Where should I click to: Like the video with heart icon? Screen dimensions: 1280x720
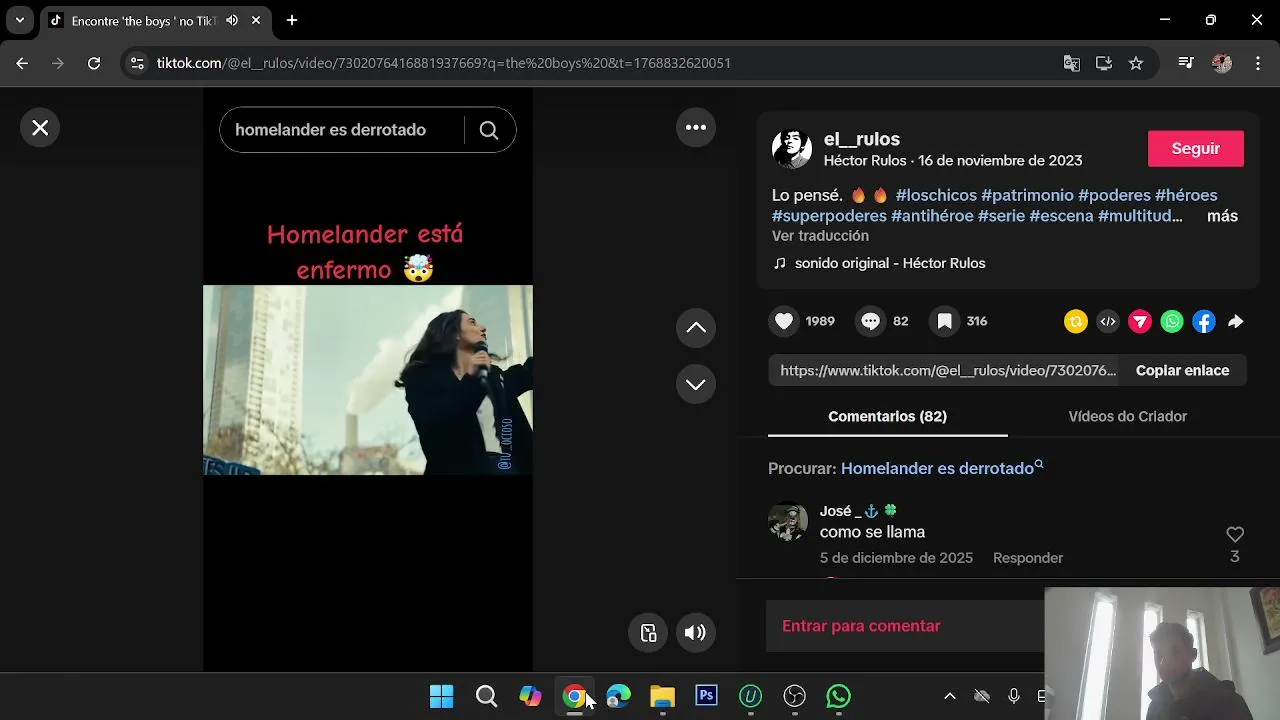point(784,321)
